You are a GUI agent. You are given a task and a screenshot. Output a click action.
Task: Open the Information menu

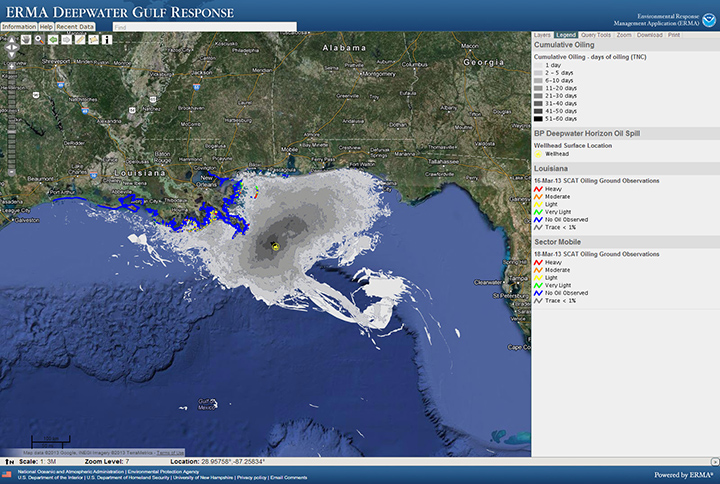click(19, 27)
